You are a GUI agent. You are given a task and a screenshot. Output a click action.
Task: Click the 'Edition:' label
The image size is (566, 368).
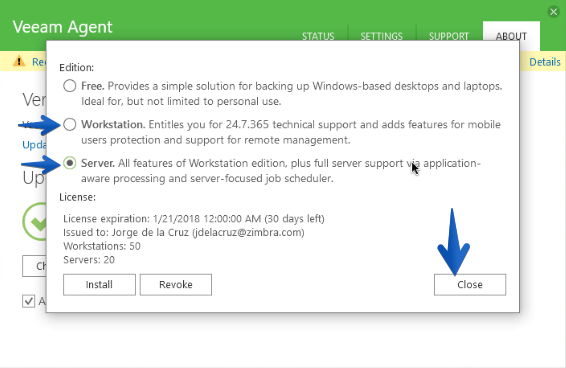tap(77, 68)
